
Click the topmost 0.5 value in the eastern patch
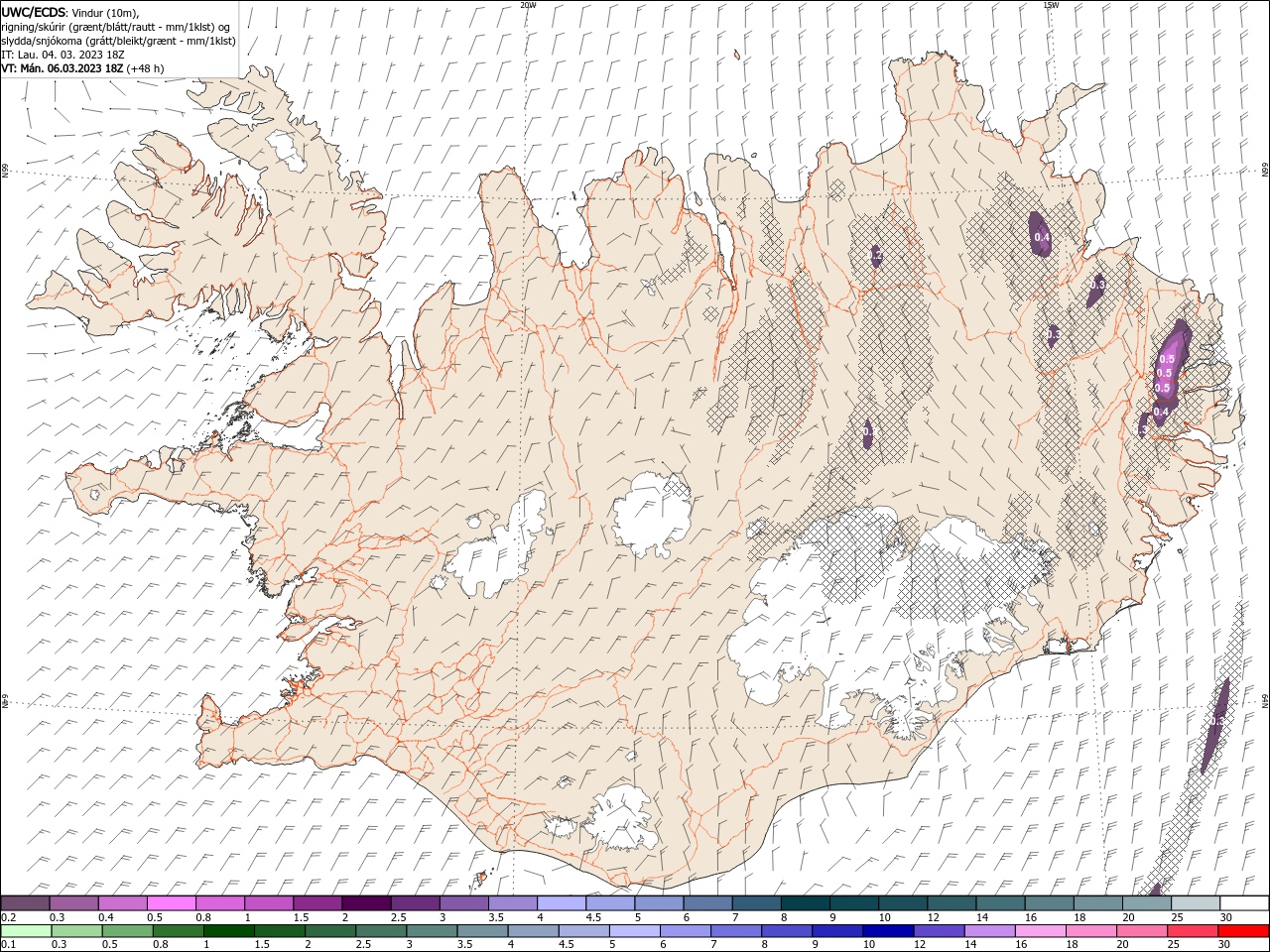coord(1168,359)
